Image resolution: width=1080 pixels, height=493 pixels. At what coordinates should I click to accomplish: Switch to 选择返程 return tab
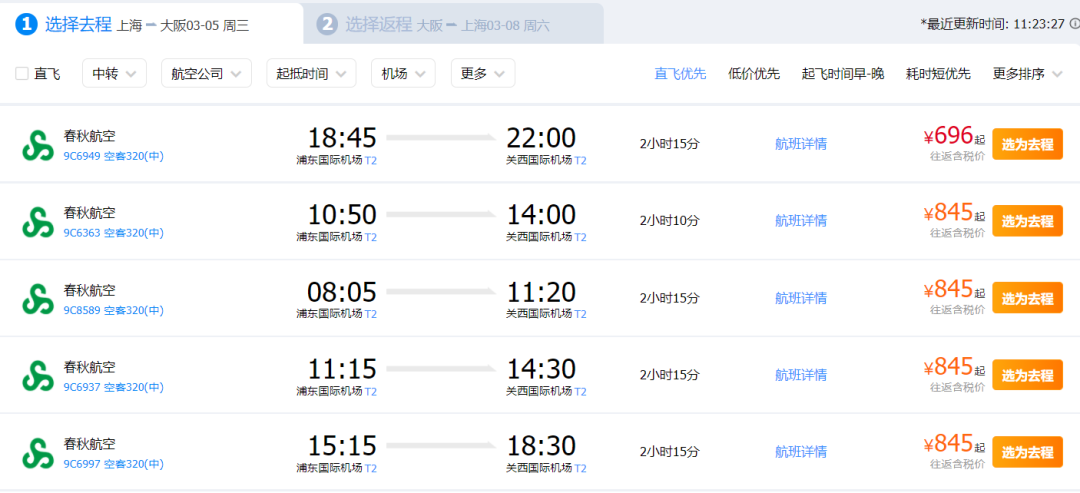[x=378, y=24]
